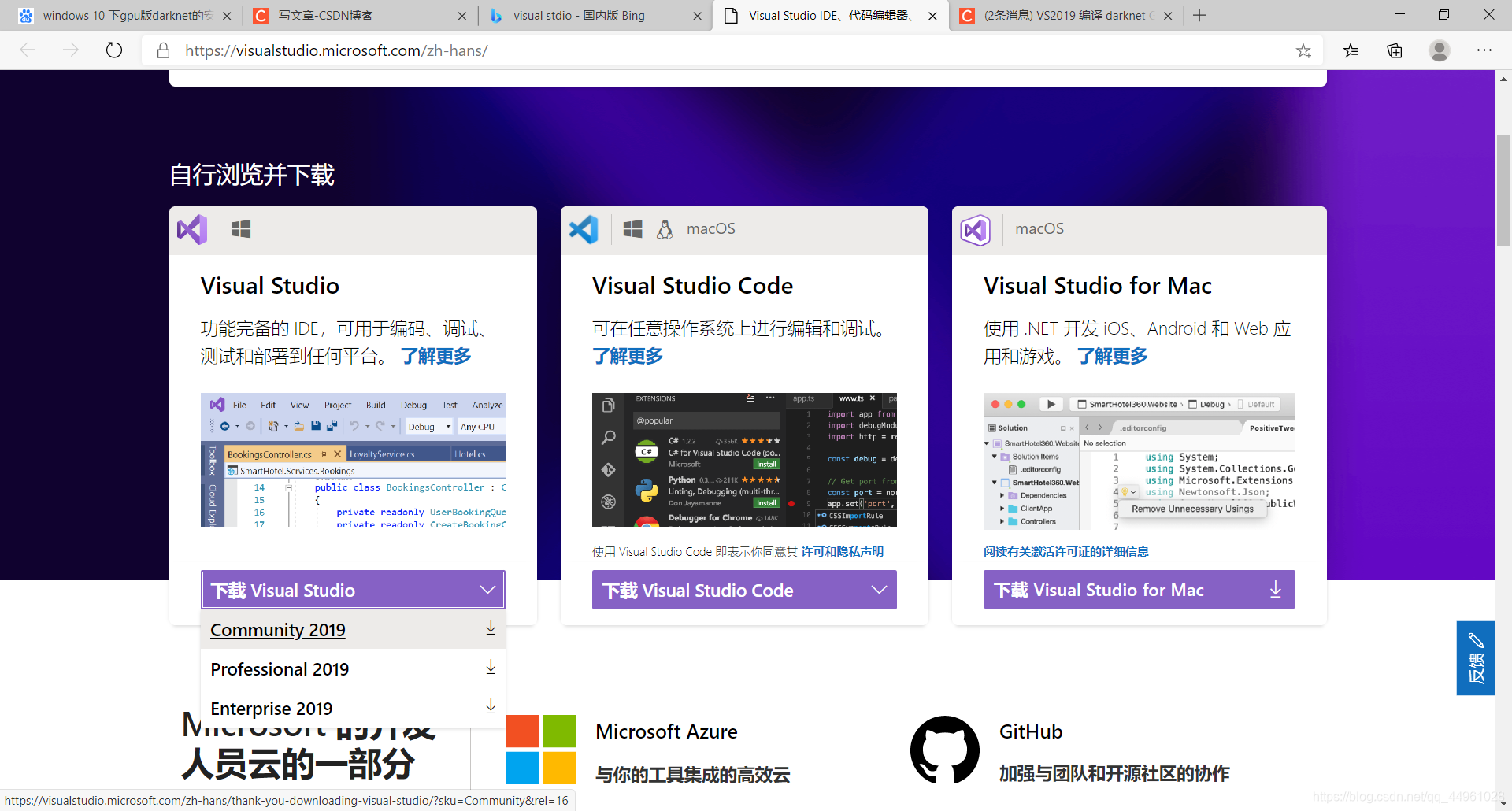The width and height of the screenshot is (1512, 811).
Task: Open 许可和隐私声明 link
Action: coord(843,552)
